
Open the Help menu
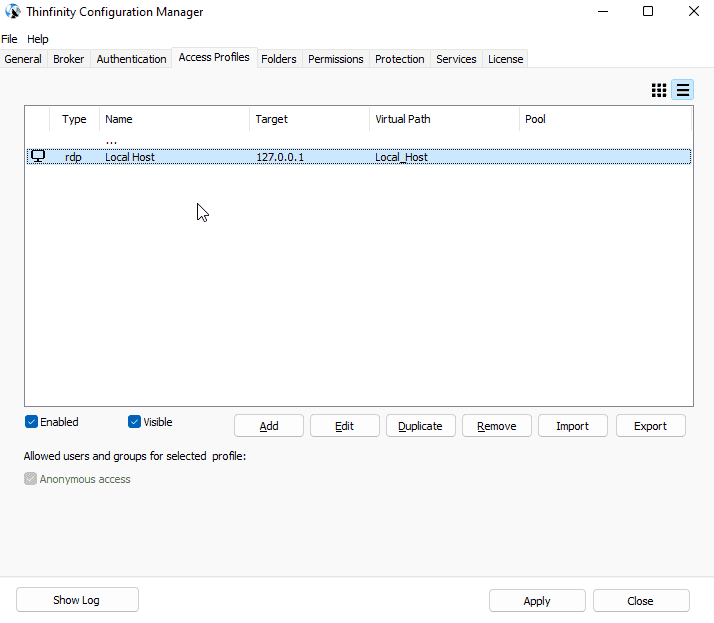(x=38, y=39)
